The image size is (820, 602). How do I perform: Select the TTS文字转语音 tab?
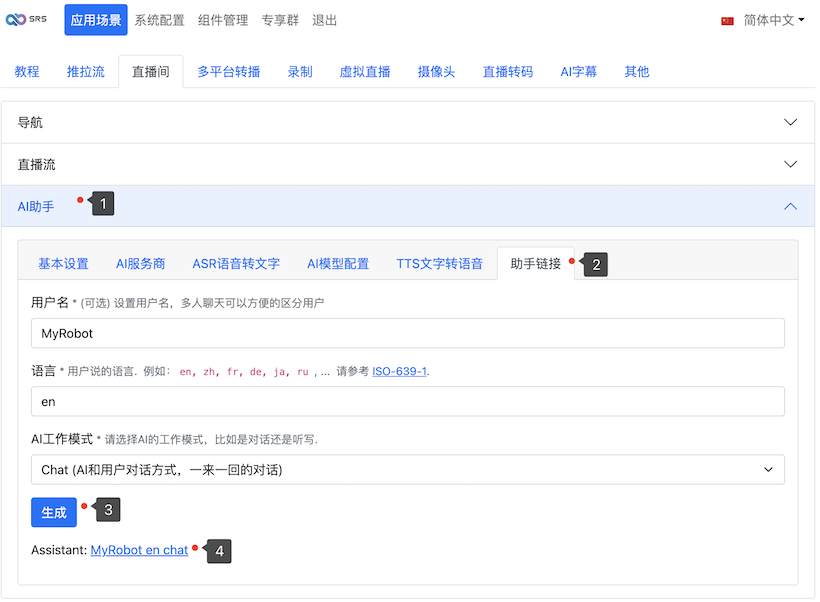pos(439,264)
